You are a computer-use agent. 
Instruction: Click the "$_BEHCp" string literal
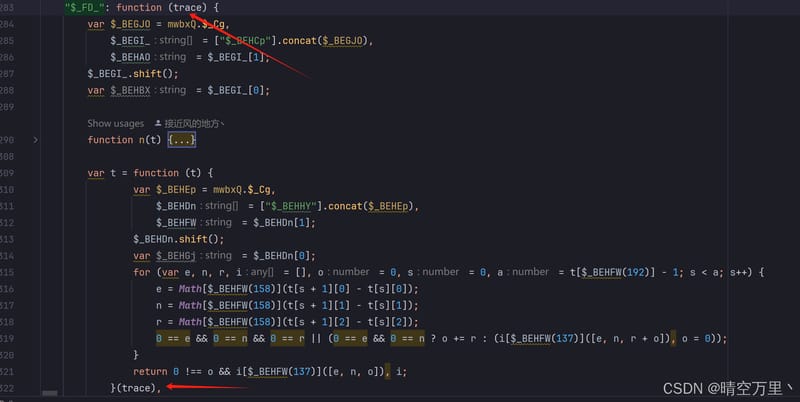(x=244, y=41)
